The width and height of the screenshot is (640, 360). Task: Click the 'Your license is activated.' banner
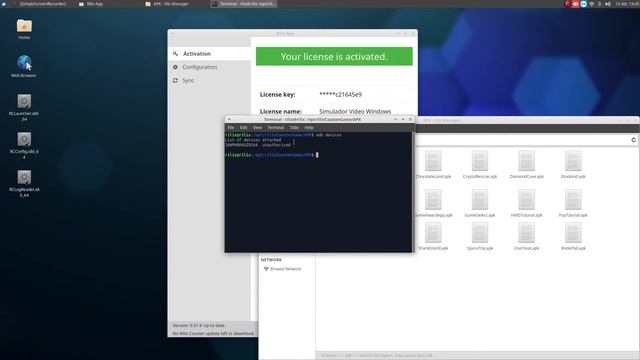(334, 56)
